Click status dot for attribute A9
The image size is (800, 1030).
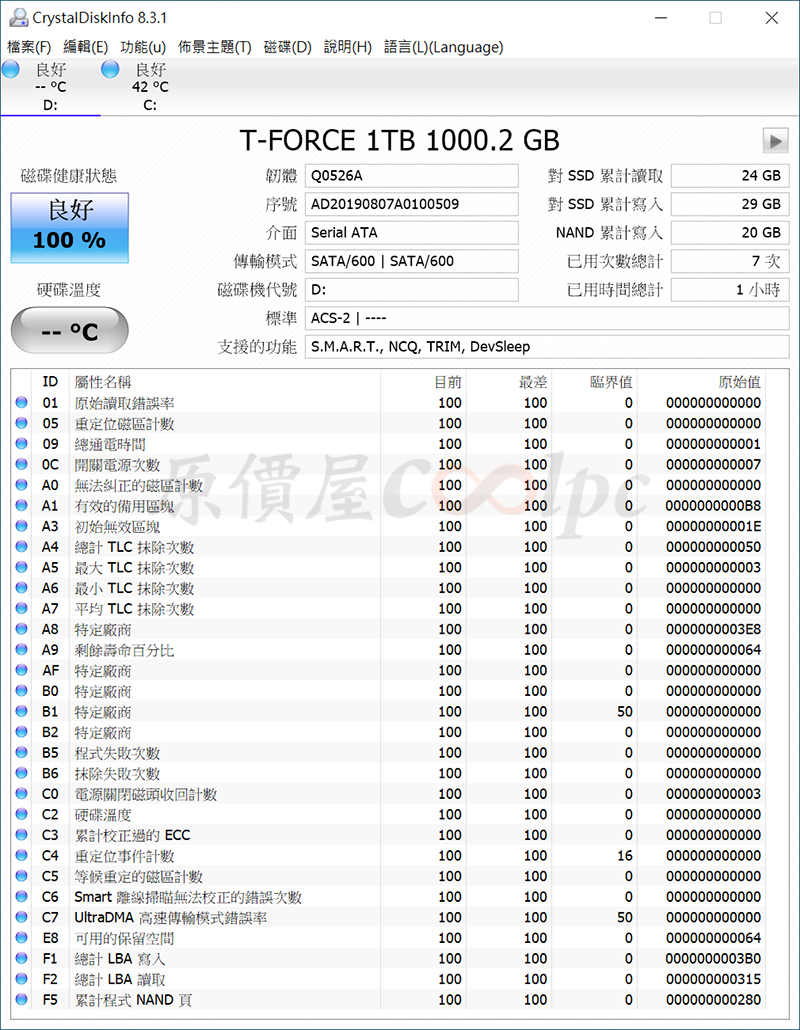(22, 650)
